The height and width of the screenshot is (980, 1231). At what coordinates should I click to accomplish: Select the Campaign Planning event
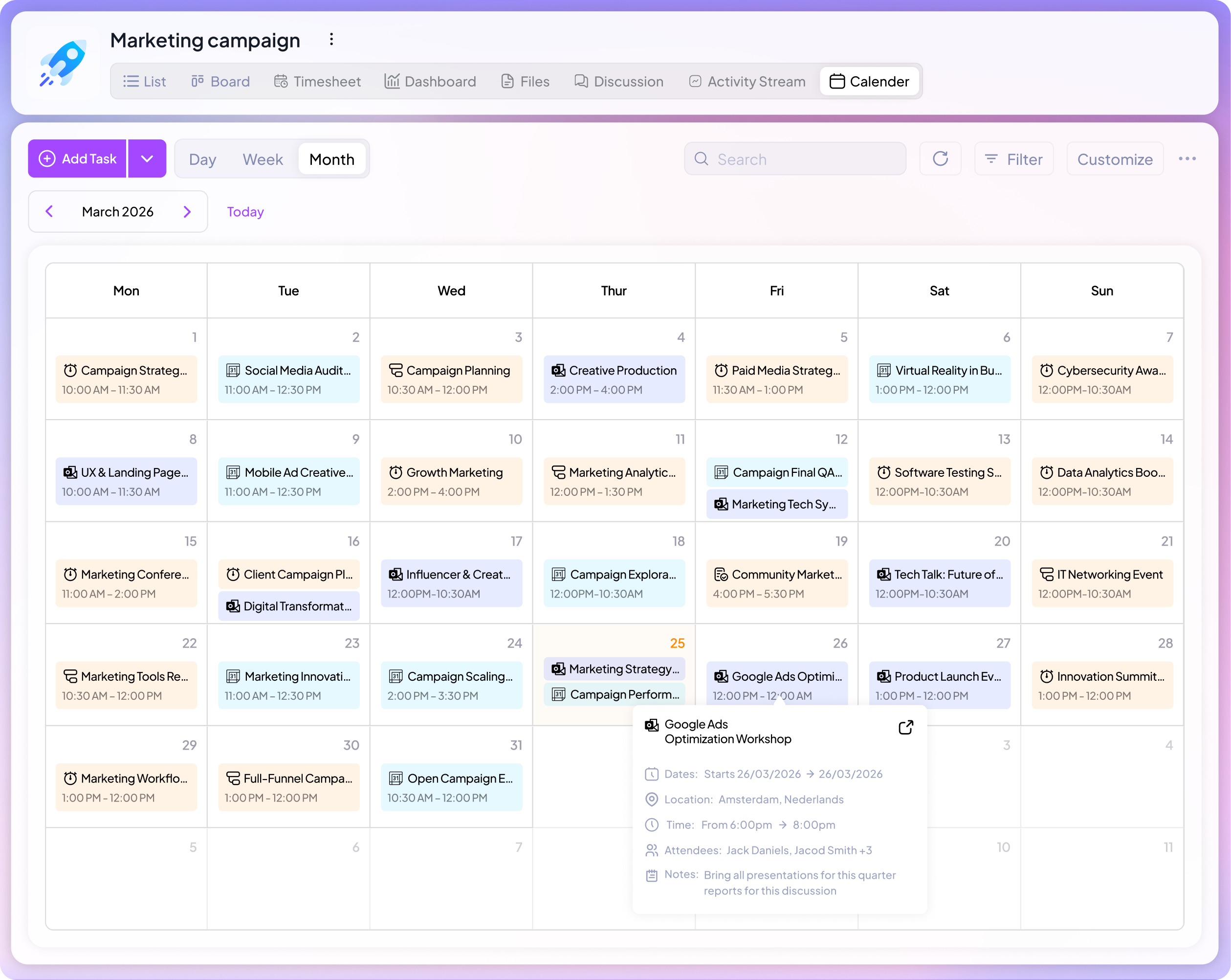[x=452, y=379]
